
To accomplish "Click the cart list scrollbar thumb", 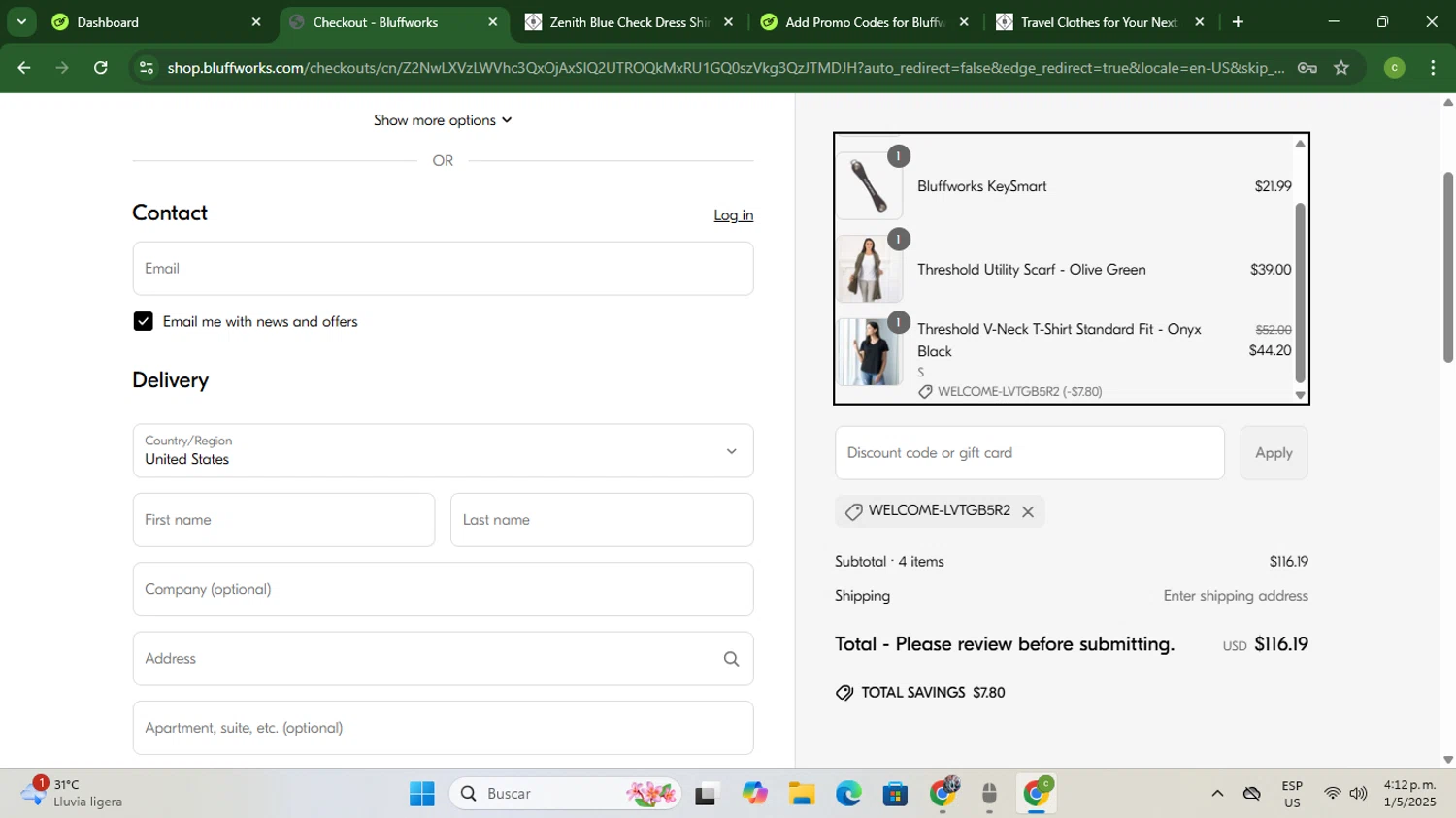I will (x=1300, y=293).
